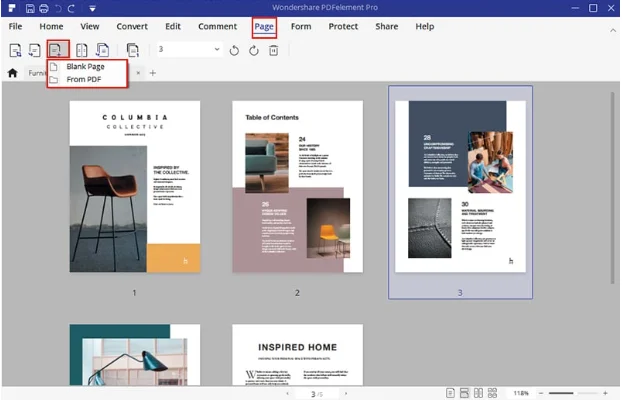Go to the Home tab house icon

pos(12,73)
